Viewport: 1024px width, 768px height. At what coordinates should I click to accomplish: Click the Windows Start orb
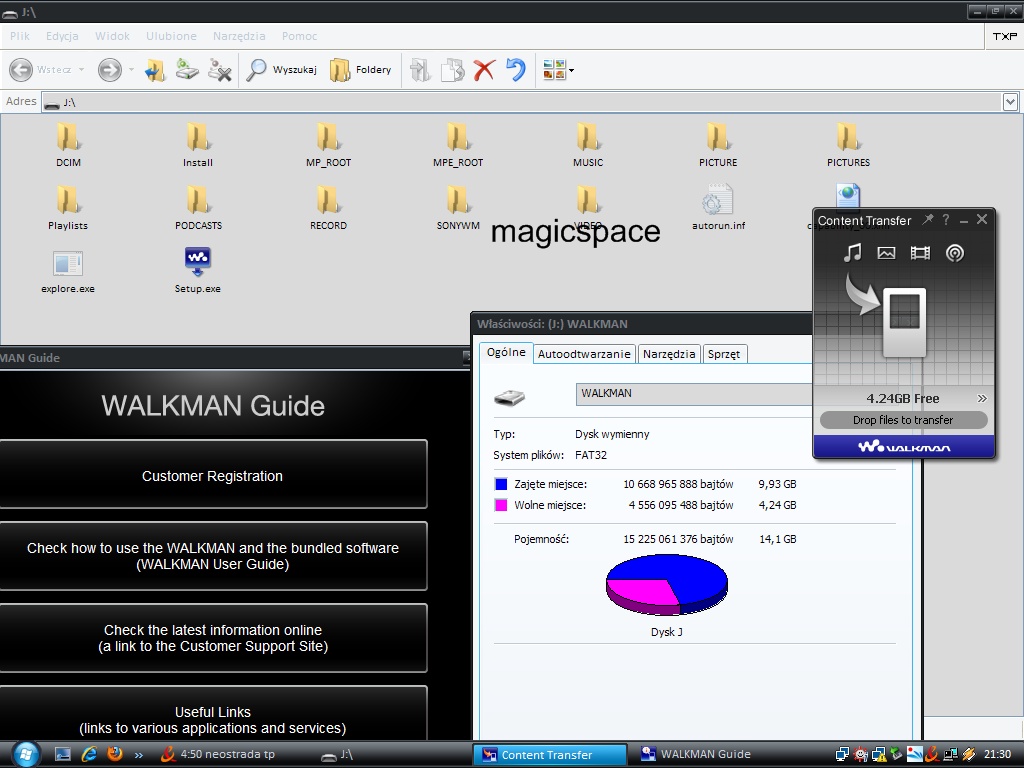[25, 754]
